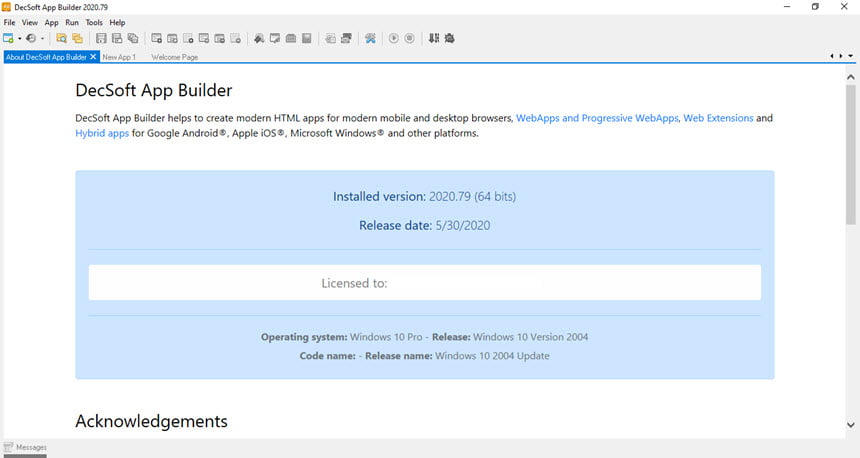Open the View menu
Viewport: 860px width, 458px height.
[x=30, y=22]
